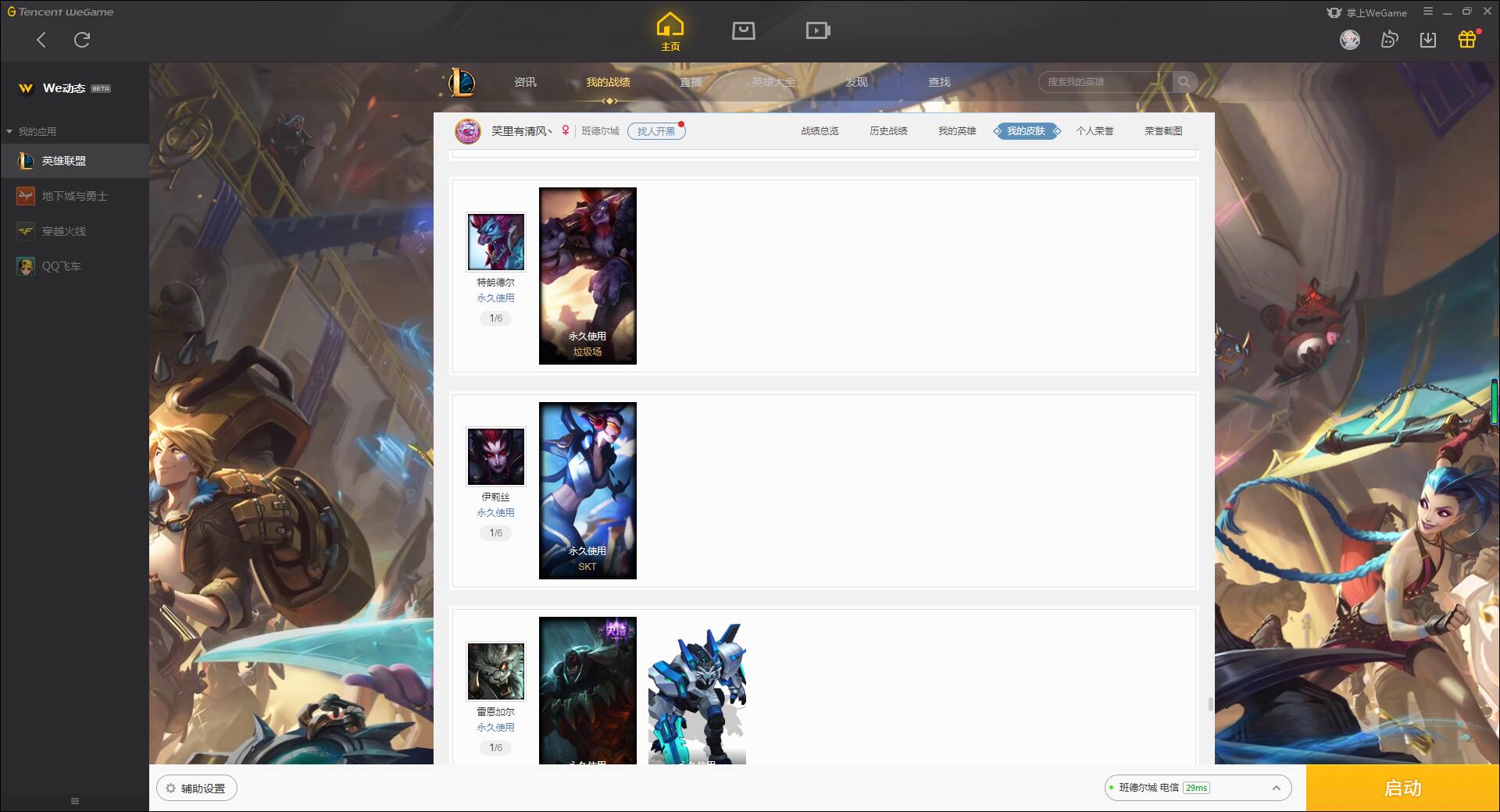Open the 主页 home icon

tap(670, 32)
